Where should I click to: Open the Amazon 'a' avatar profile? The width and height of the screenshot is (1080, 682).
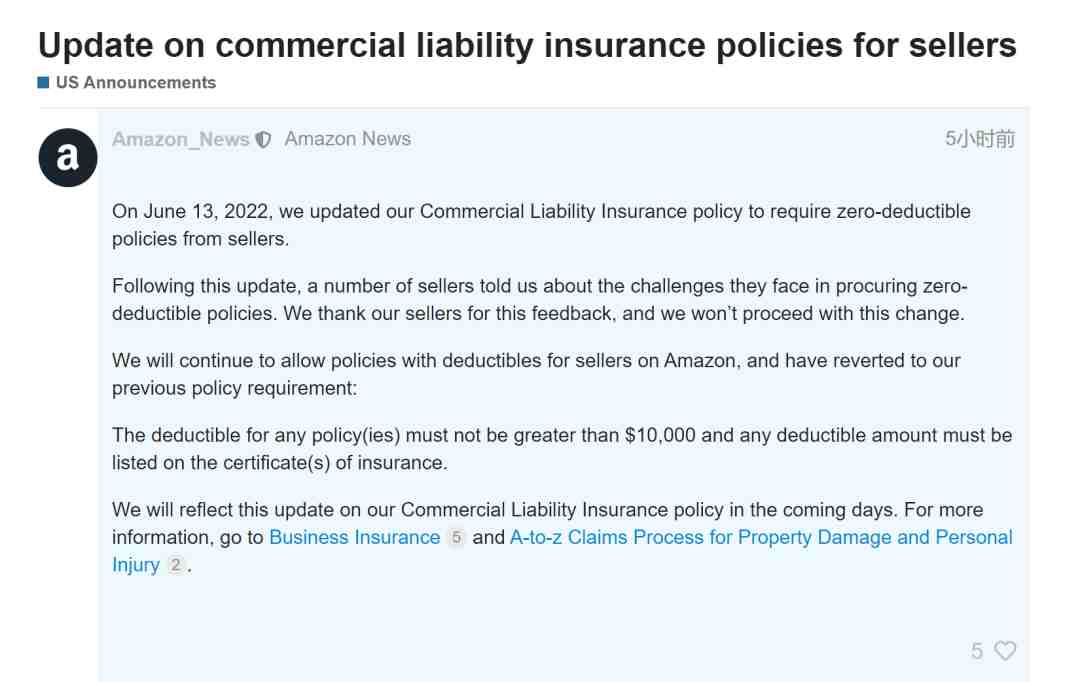pyautogui.click(x=68, y=157)
